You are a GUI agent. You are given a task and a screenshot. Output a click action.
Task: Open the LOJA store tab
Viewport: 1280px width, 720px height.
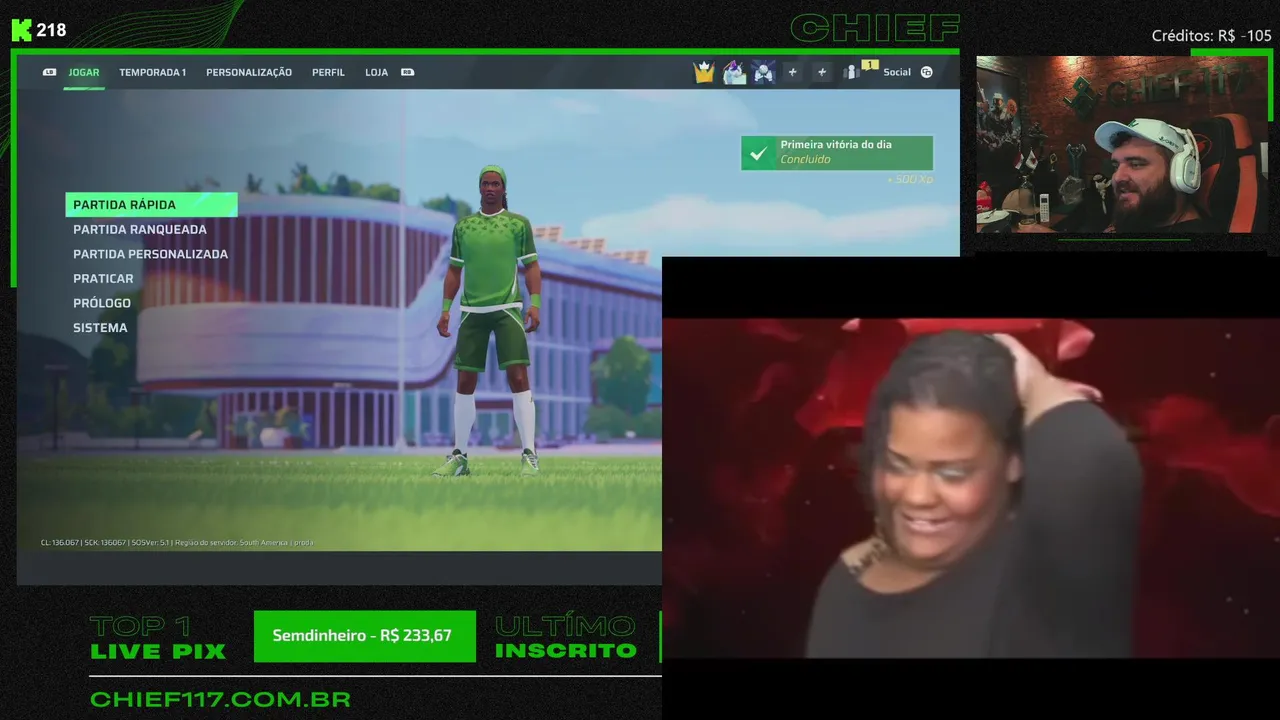(376, 72)
